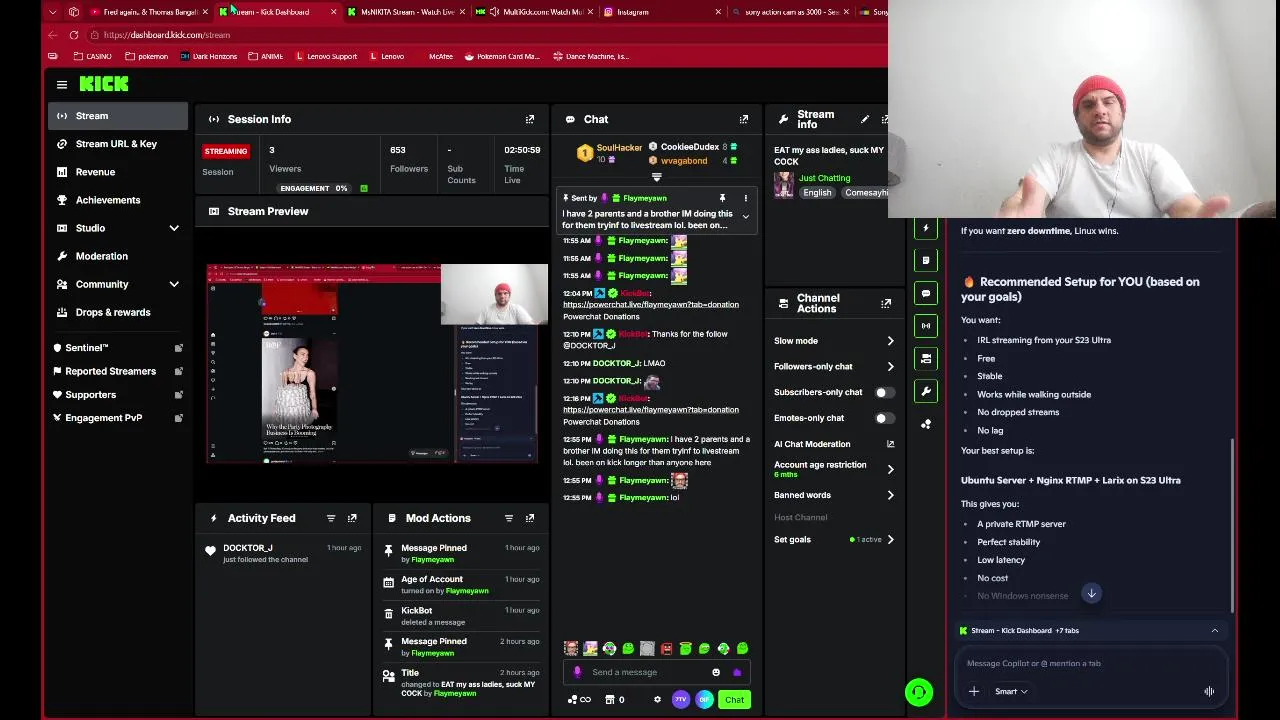This screenshot has width=1280, height=720.
Task: Open Mod Actions filter options
Action: [x=509, y=518]
